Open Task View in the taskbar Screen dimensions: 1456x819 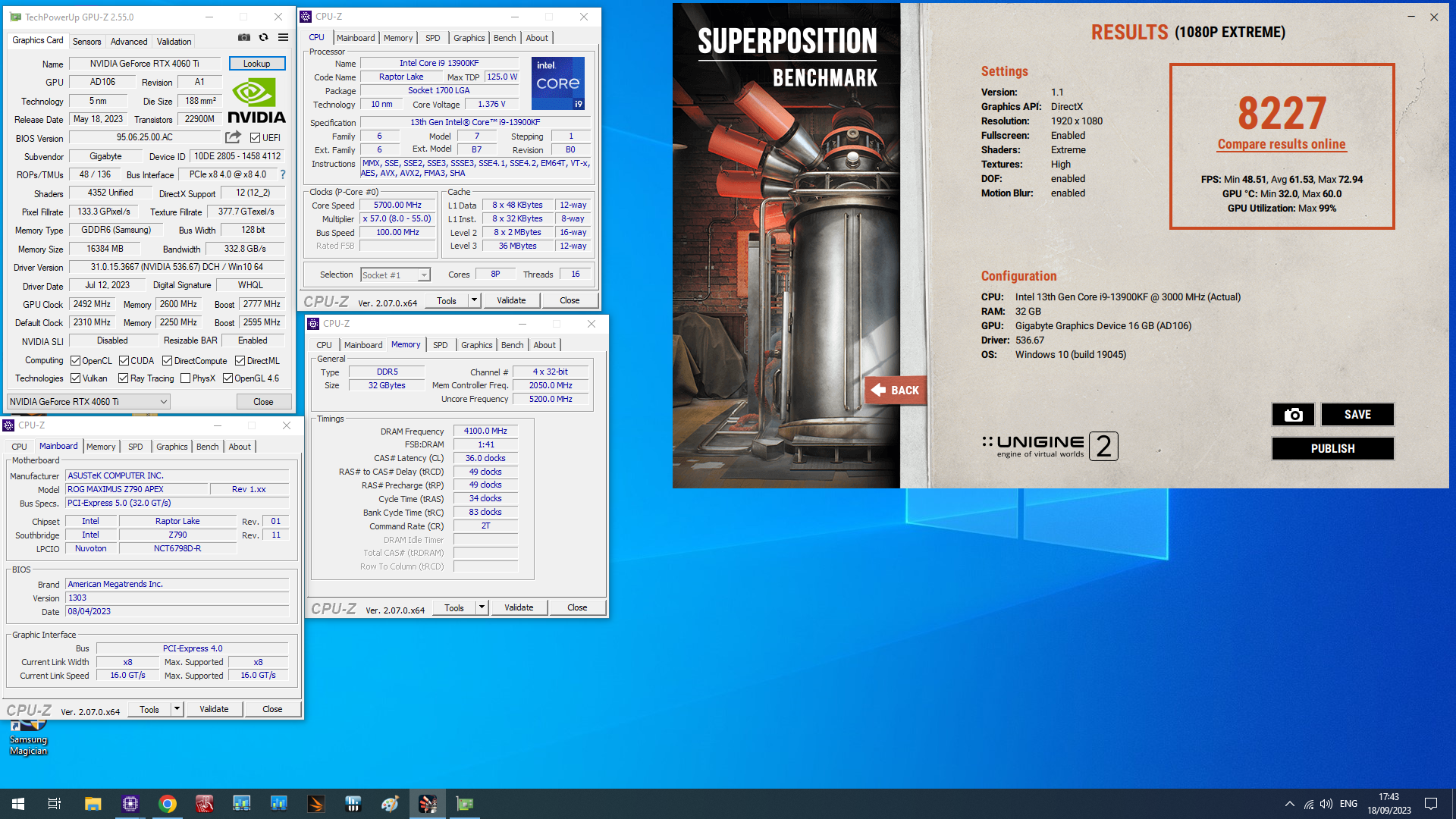pyautogui.click(x=55, y=804)
